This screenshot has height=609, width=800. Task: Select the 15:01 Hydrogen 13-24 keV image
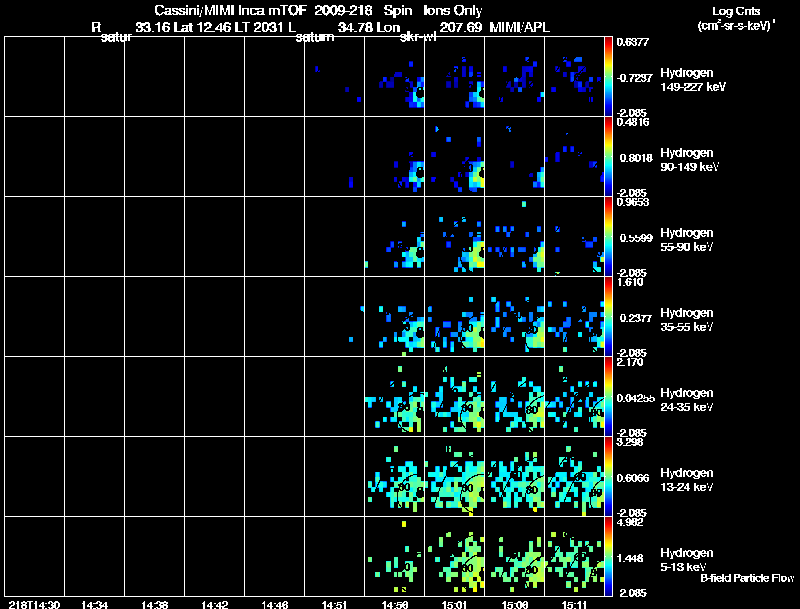455,476
